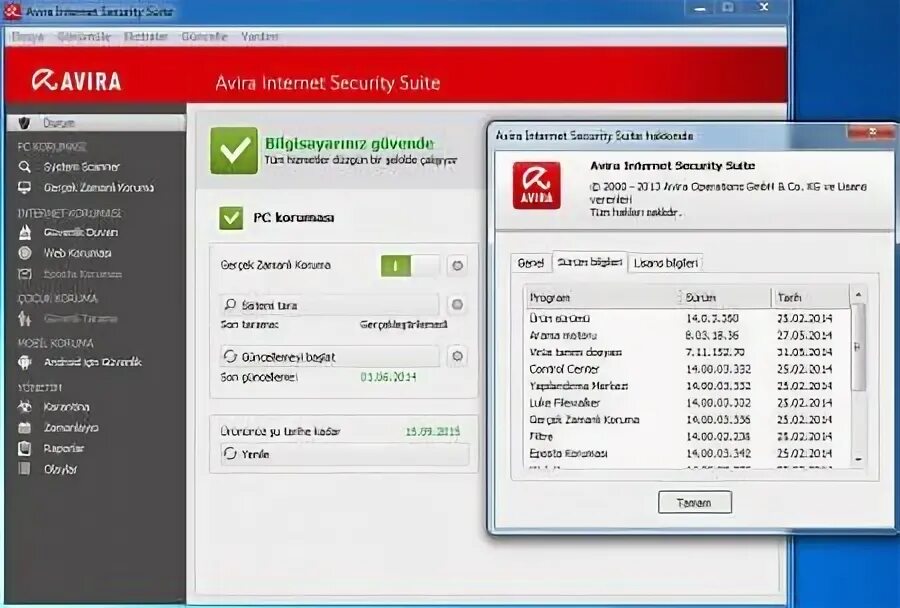Viewport: 900px width, 608px height.
Task: Select Gerçek Zamanlı Koruma row in version list
Action: (x=688, y=420)
